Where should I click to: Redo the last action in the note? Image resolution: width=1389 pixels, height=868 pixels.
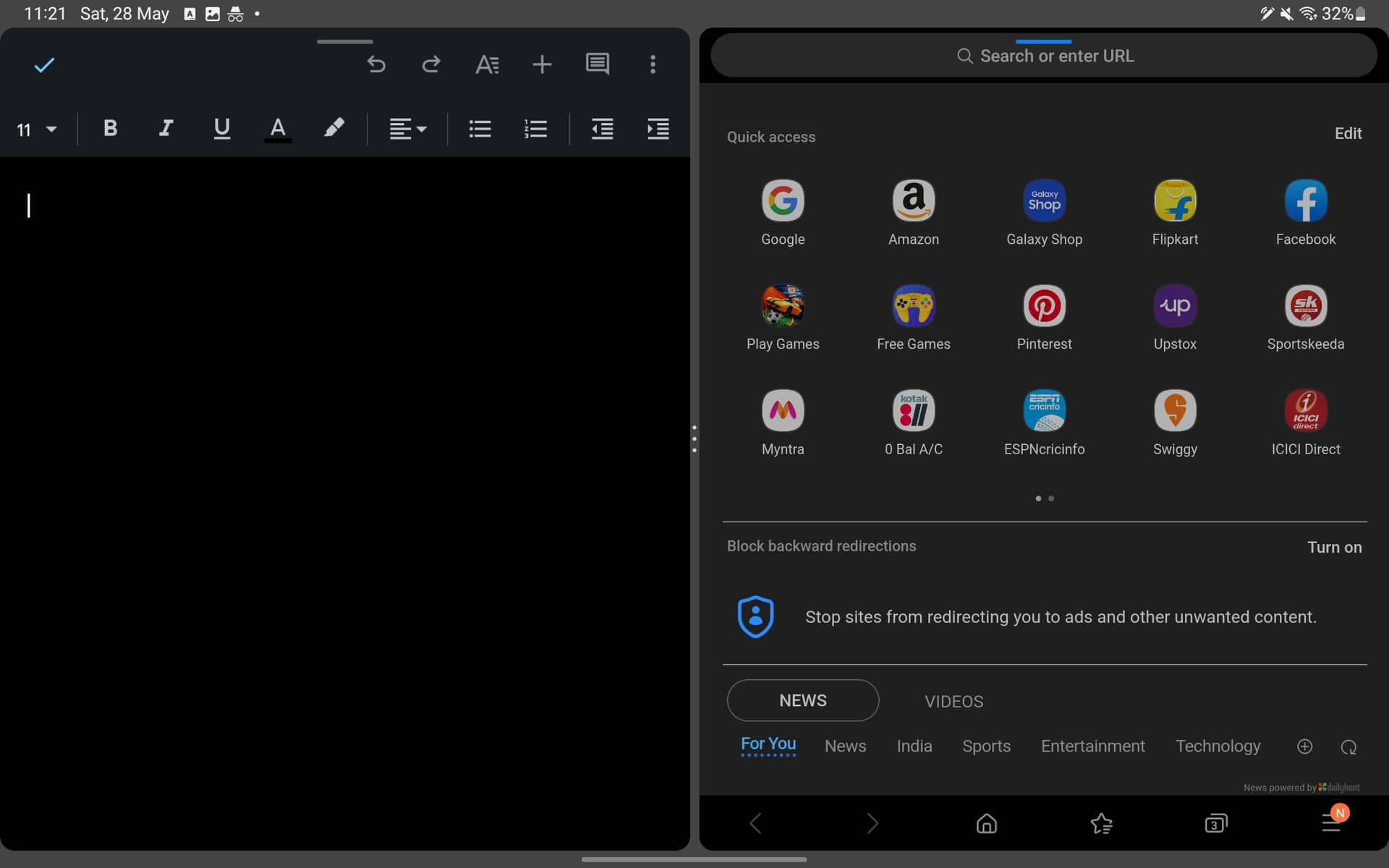pos(430,64)
